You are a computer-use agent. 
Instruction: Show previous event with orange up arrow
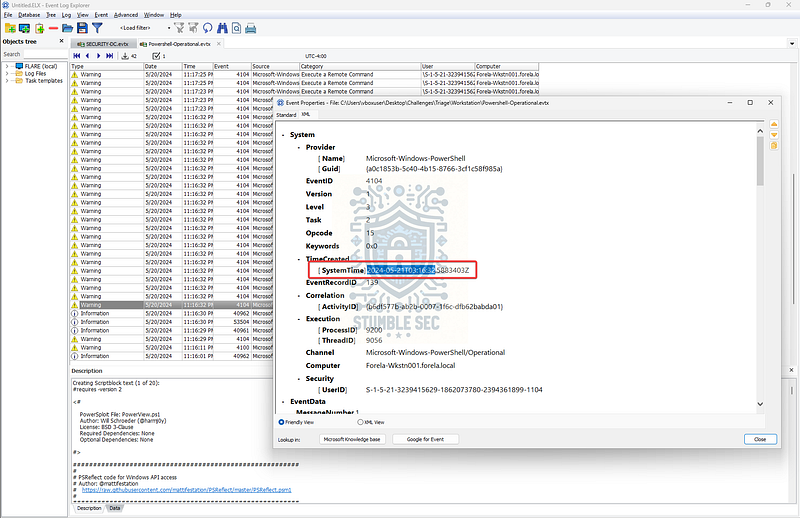(774, 124)
